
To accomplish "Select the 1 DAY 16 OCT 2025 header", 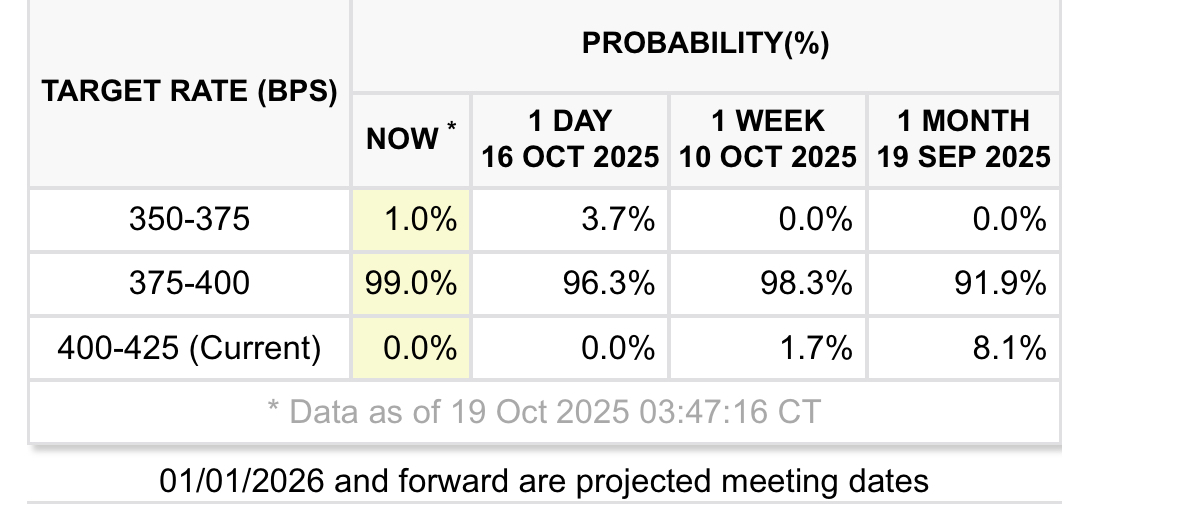I will [570, 140].
